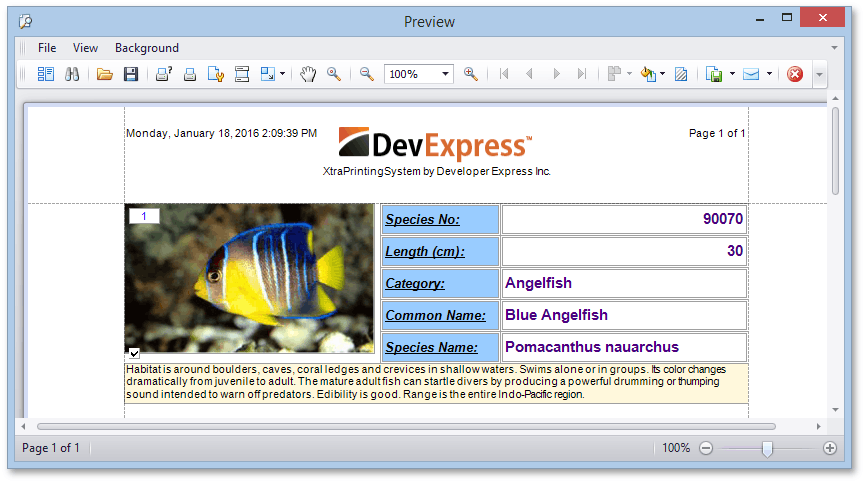
Task: Click the Send via E-Mail envelope icon
Action: point(751,74)
